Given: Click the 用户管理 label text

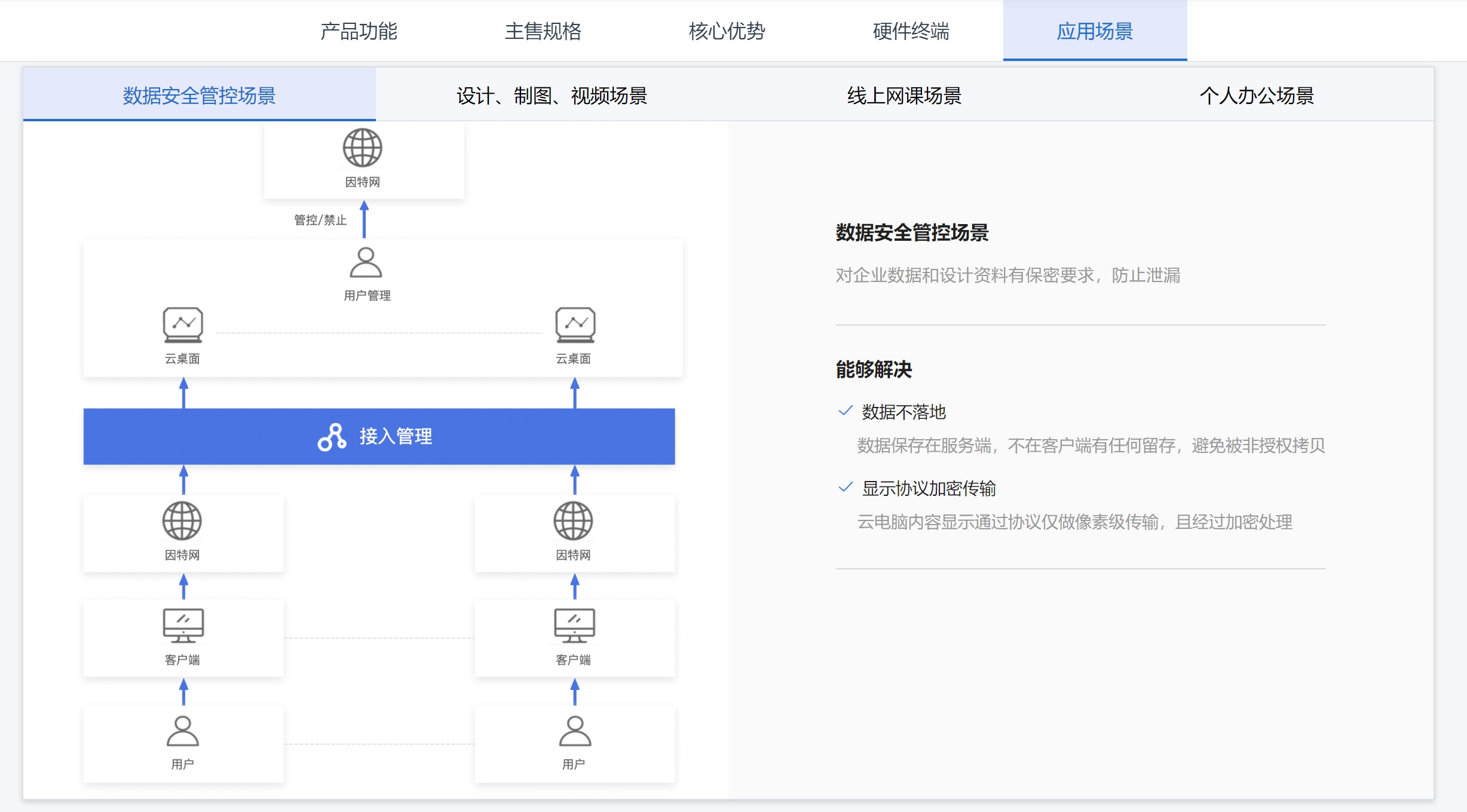Looking at the screenshot, I should coord(367,295).
